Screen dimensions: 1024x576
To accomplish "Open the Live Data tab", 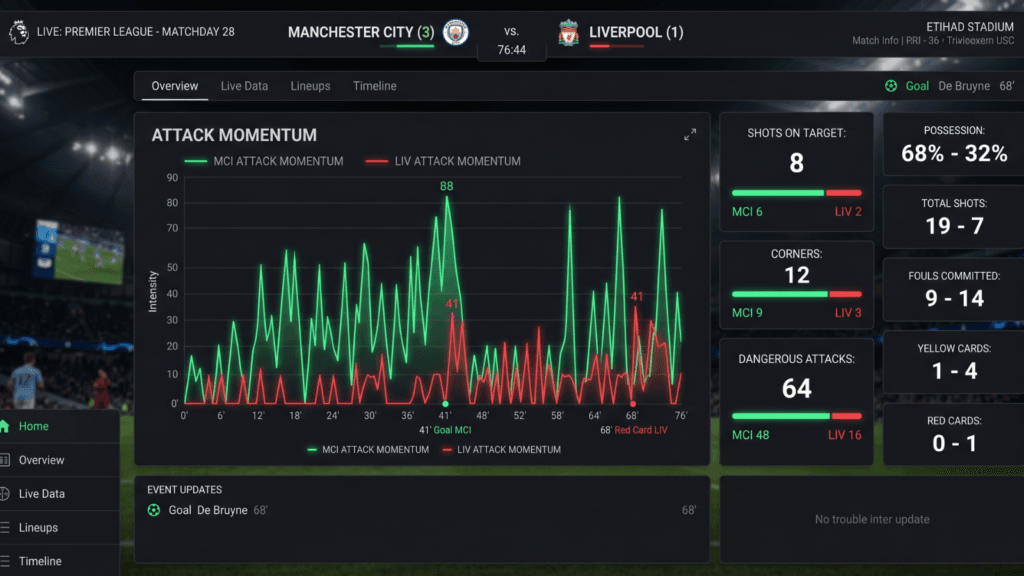I will (244, 86).
